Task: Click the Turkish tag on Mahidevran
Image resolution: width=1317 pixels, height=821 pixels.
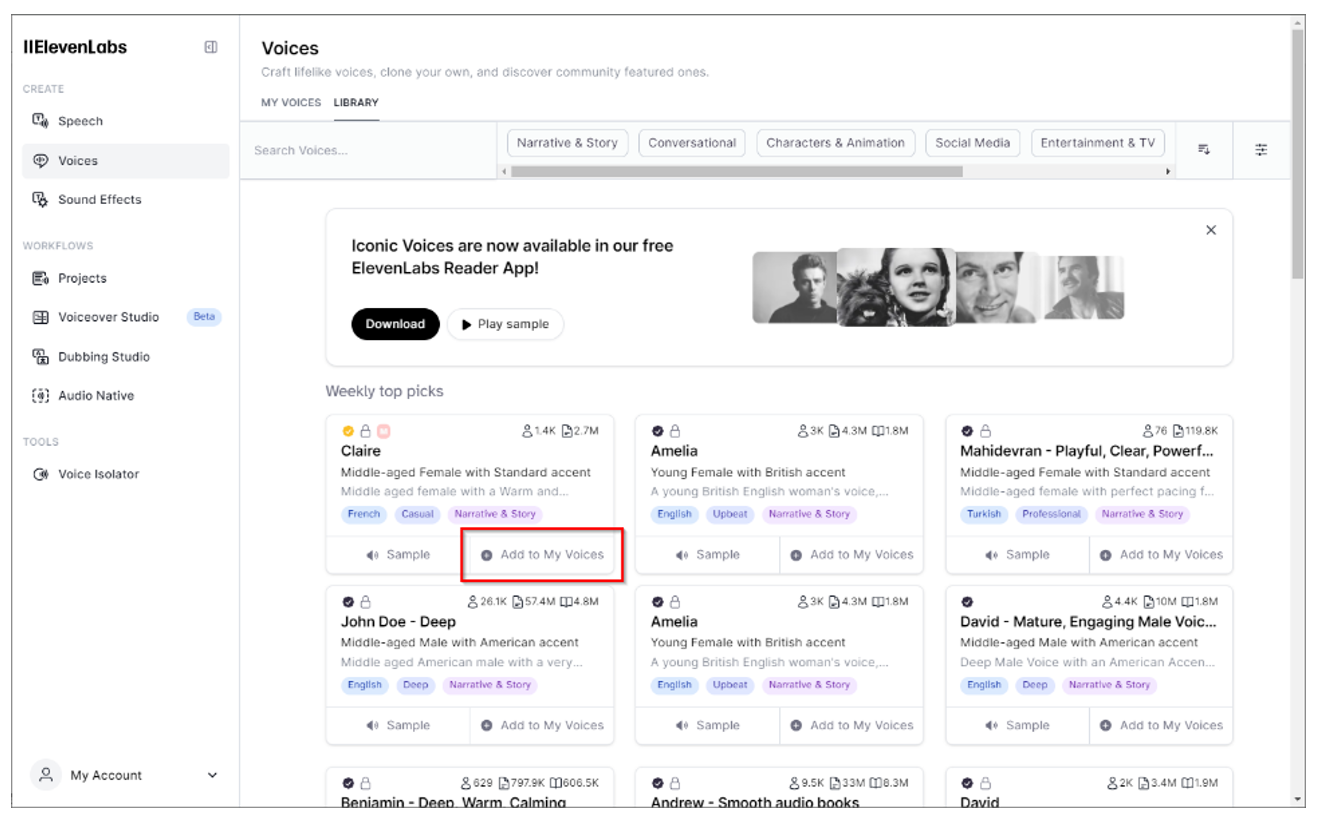Action: [x=984, y=514]
